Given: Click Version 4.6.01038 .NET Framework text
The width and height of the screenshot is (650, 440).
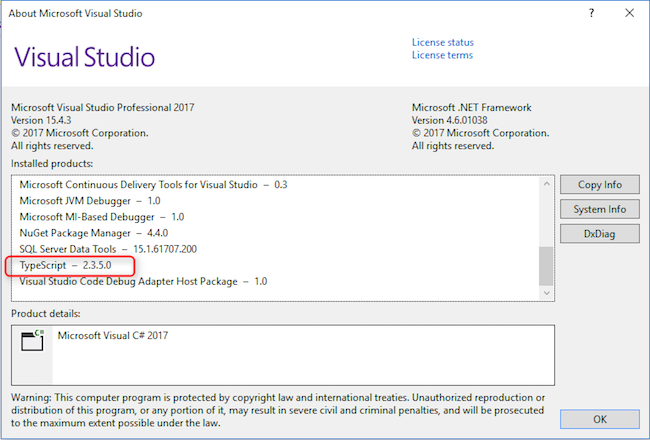Looking at the screenshot, I should click(449, 120).
